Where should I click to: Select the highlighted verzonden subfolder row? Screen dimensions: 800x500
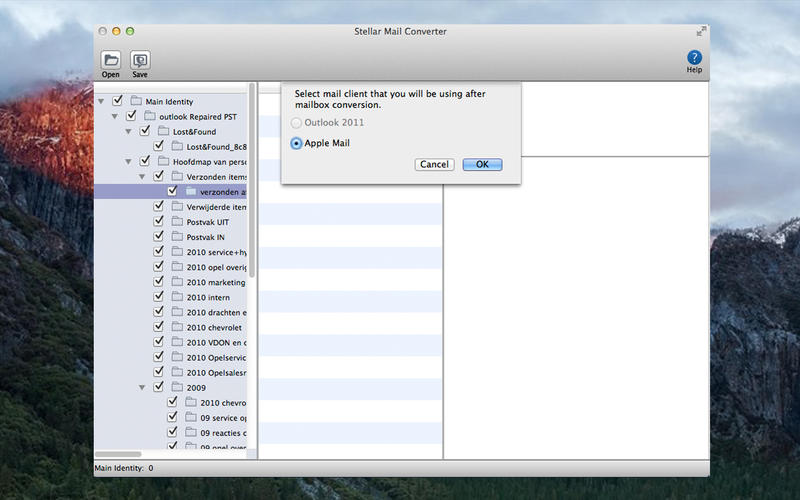click(x=171, y=191)
